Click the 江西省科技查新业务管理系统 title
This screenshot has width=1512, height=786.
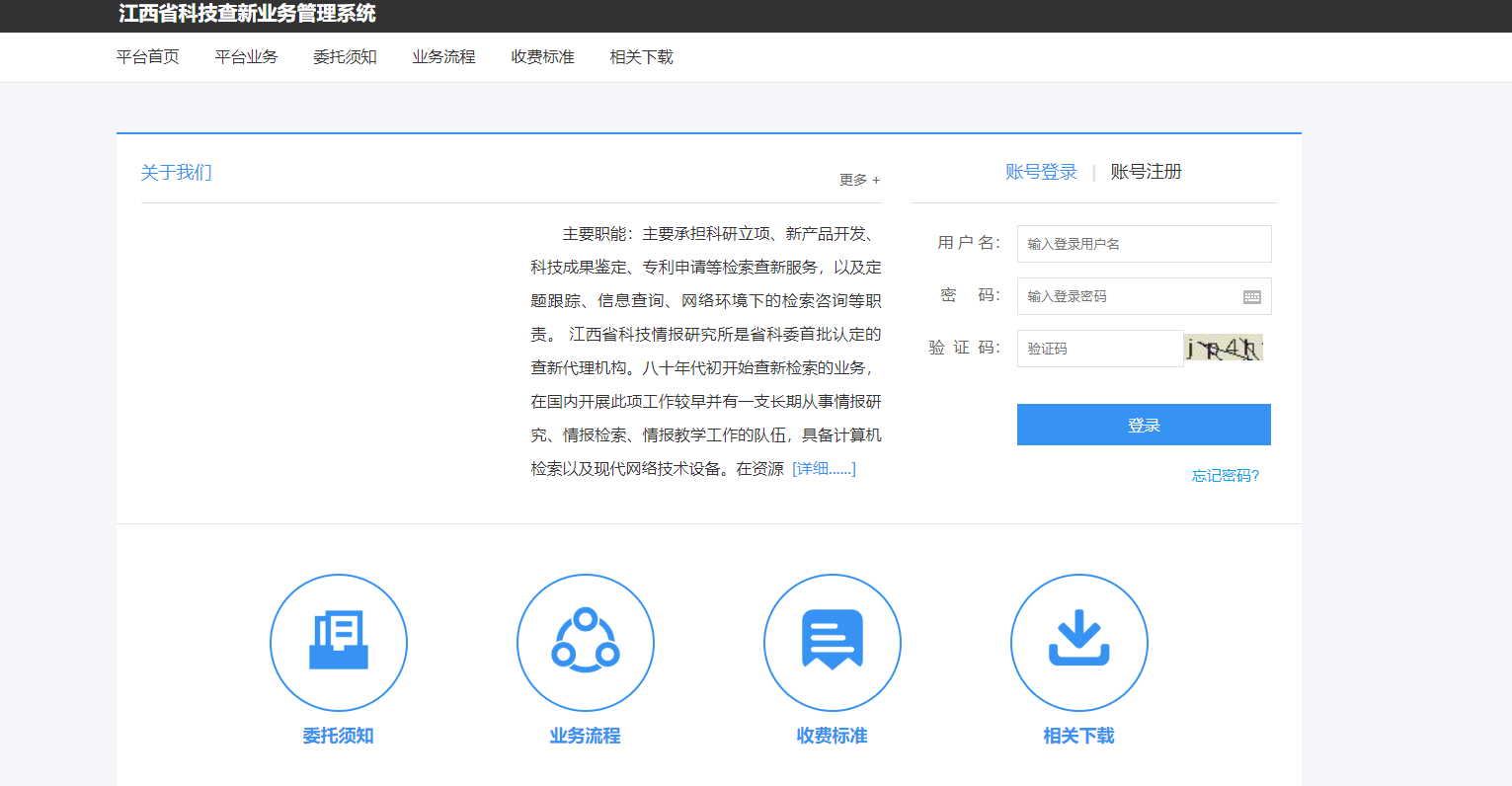point(247,14)
